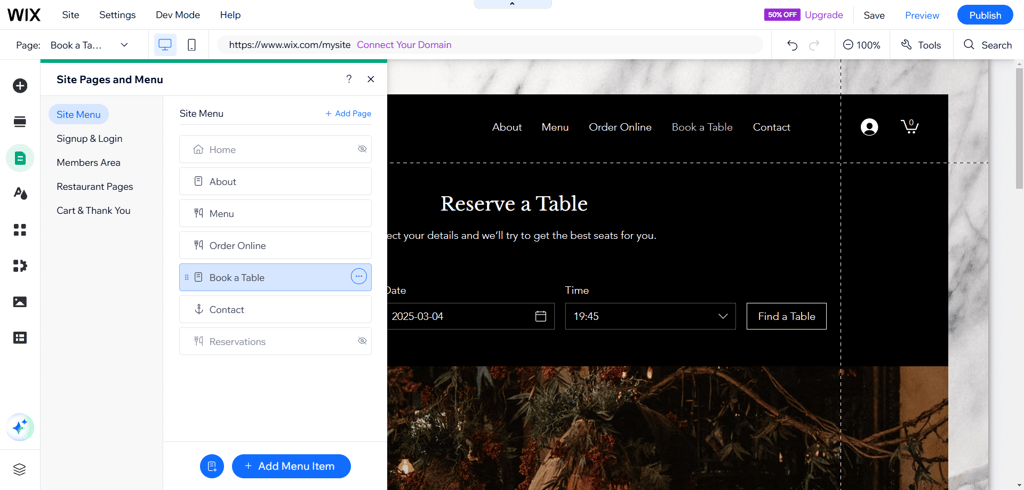Click the drag handle on Book a Table row
The image size is (1024, 490).
point(187,277)
